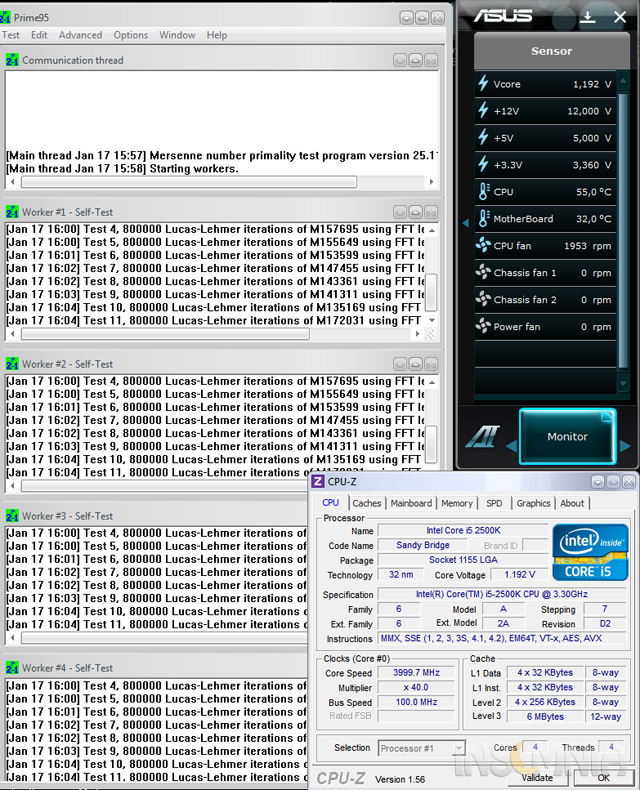
Task: Click the sensor list vertical scrollbar thumb
Action: point(623,231)
